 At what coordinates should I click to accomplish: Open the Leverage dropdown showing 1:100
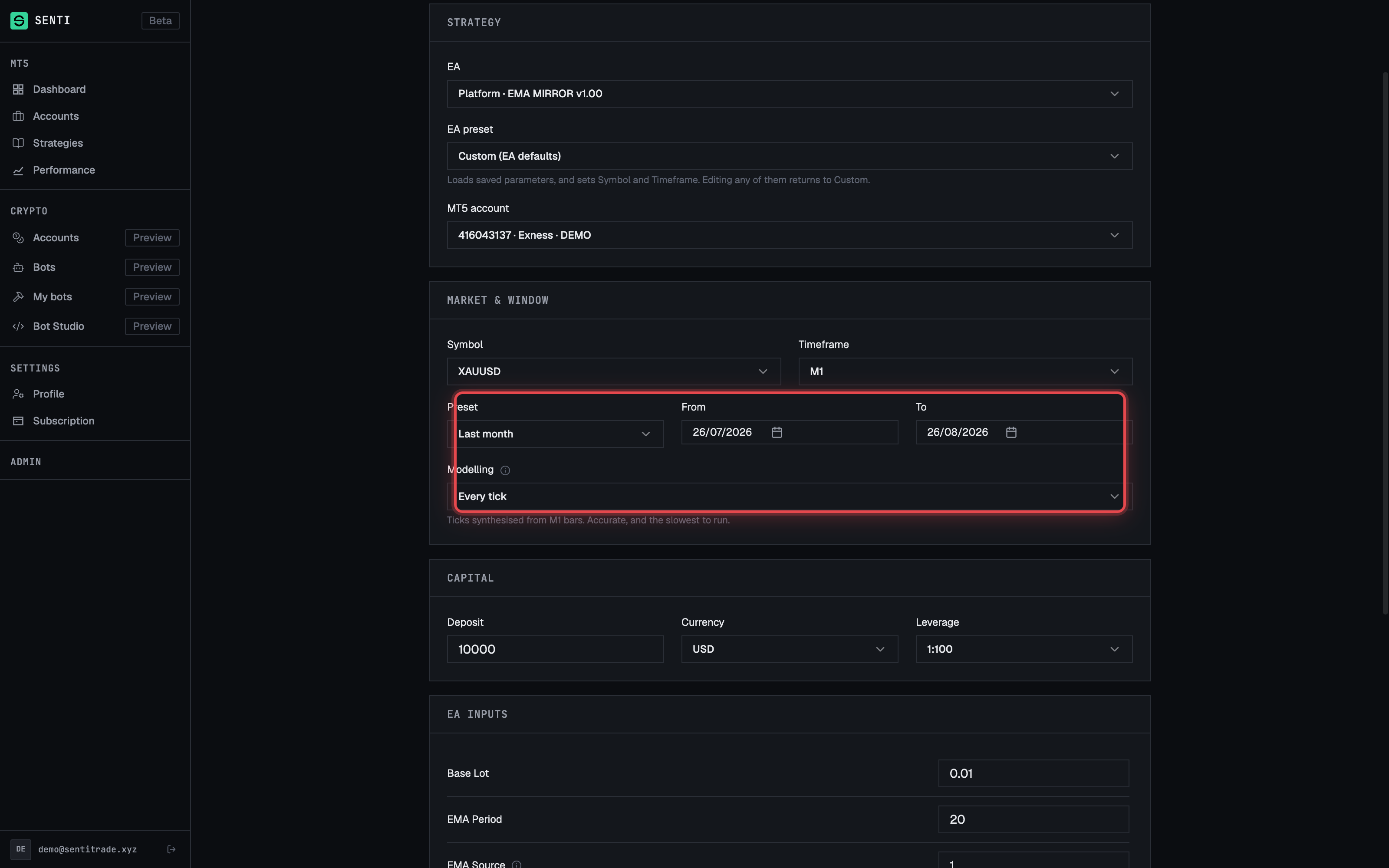coord(1024,649)
